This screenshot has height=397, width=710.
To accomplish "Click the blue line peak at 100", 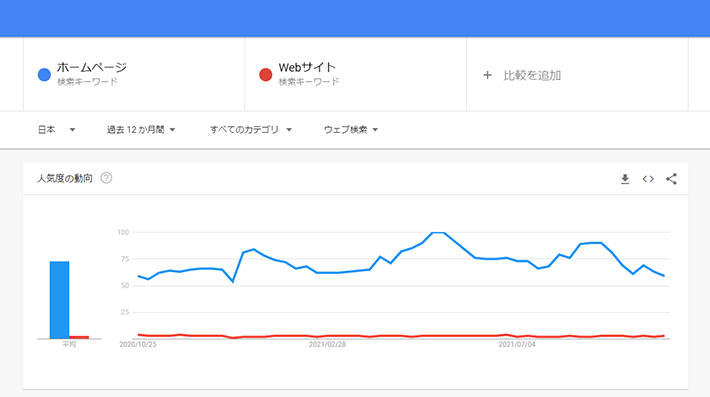I will tap(438, 233).
